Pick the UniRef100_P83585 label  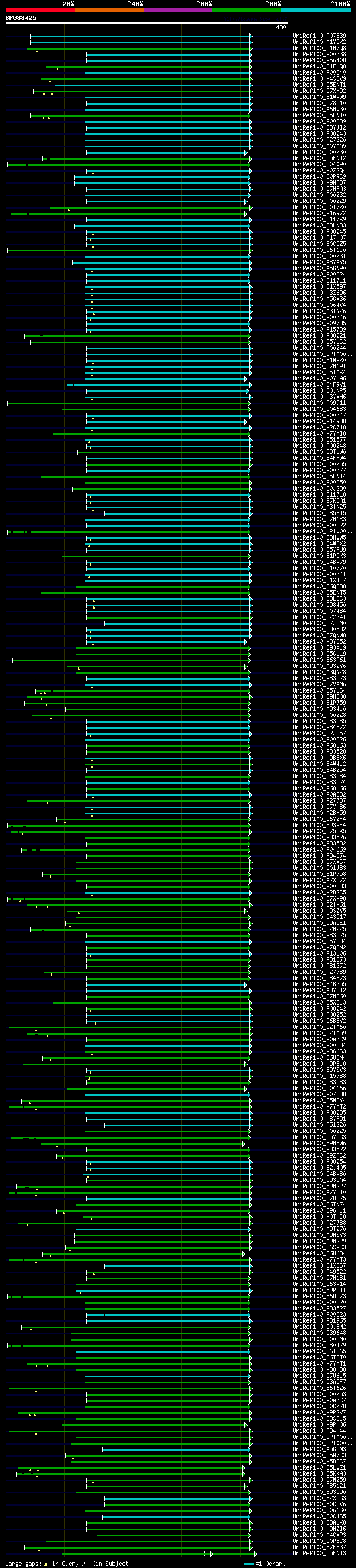[x=319, y=721]
